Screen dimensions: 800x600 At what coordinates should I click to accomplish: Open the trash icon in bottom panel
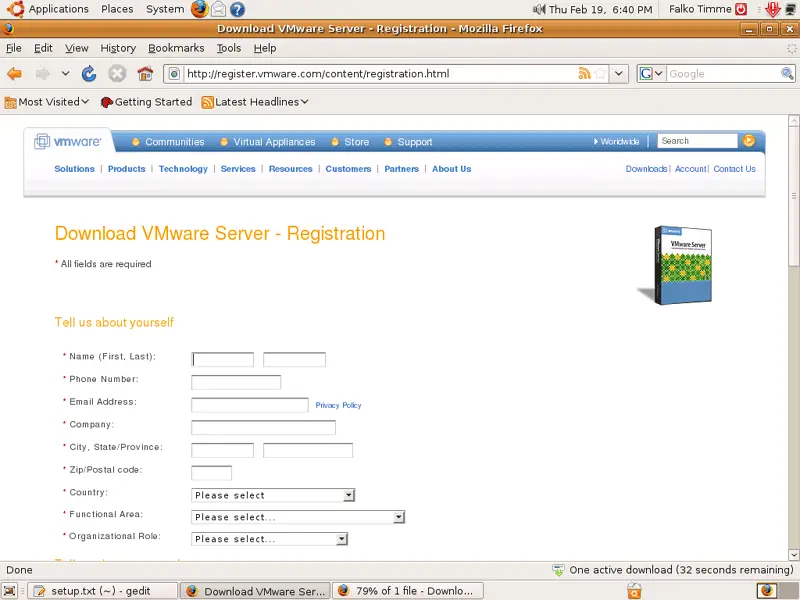tap(634, 591)
